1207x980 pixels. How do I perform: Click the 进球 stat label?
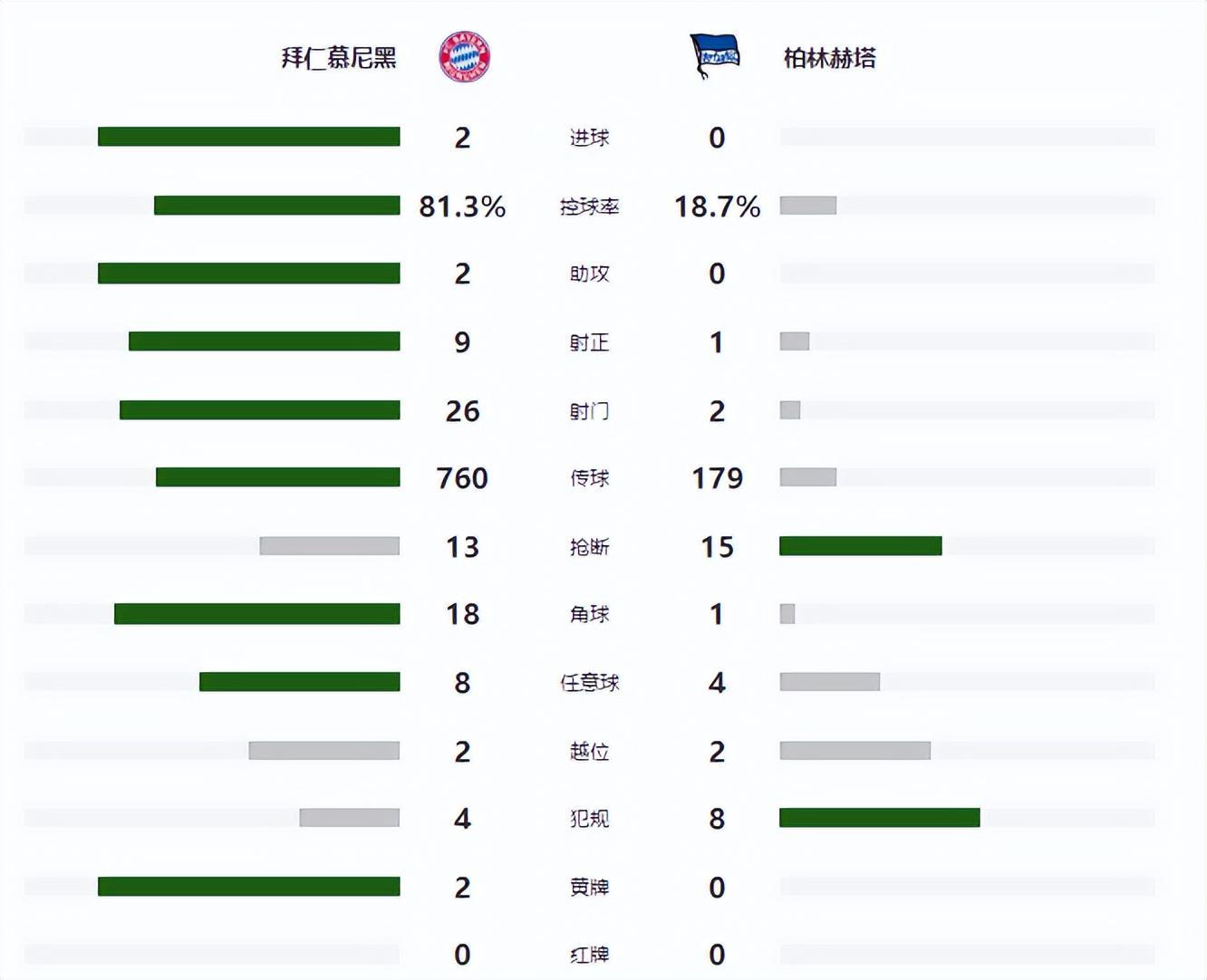pyautogui.click(x=589, y=138)
